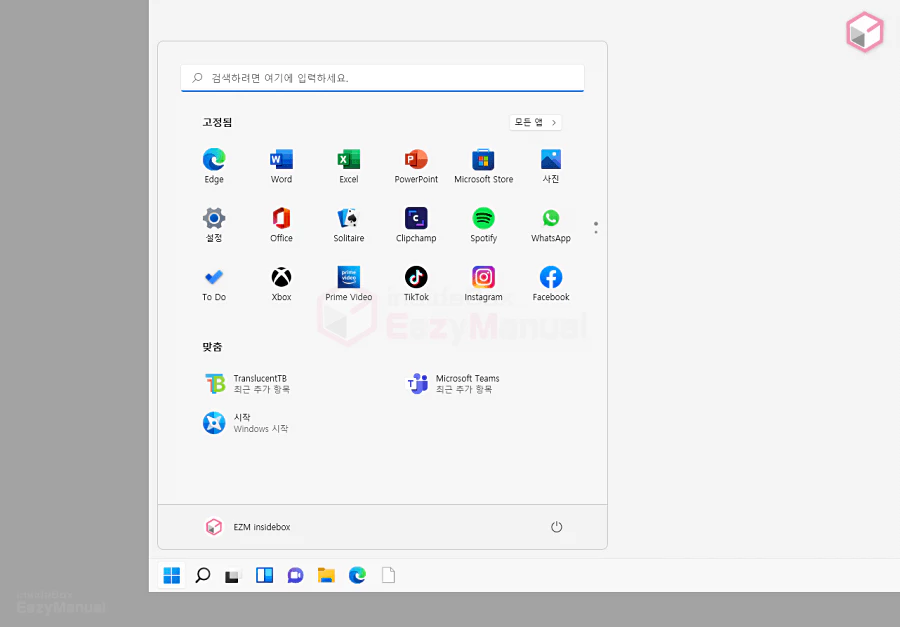Image resolution: width=900 pixels, height=627 pixels.
Task: Show 모든 앱 (all apps) list
Action: coord(535,122)
